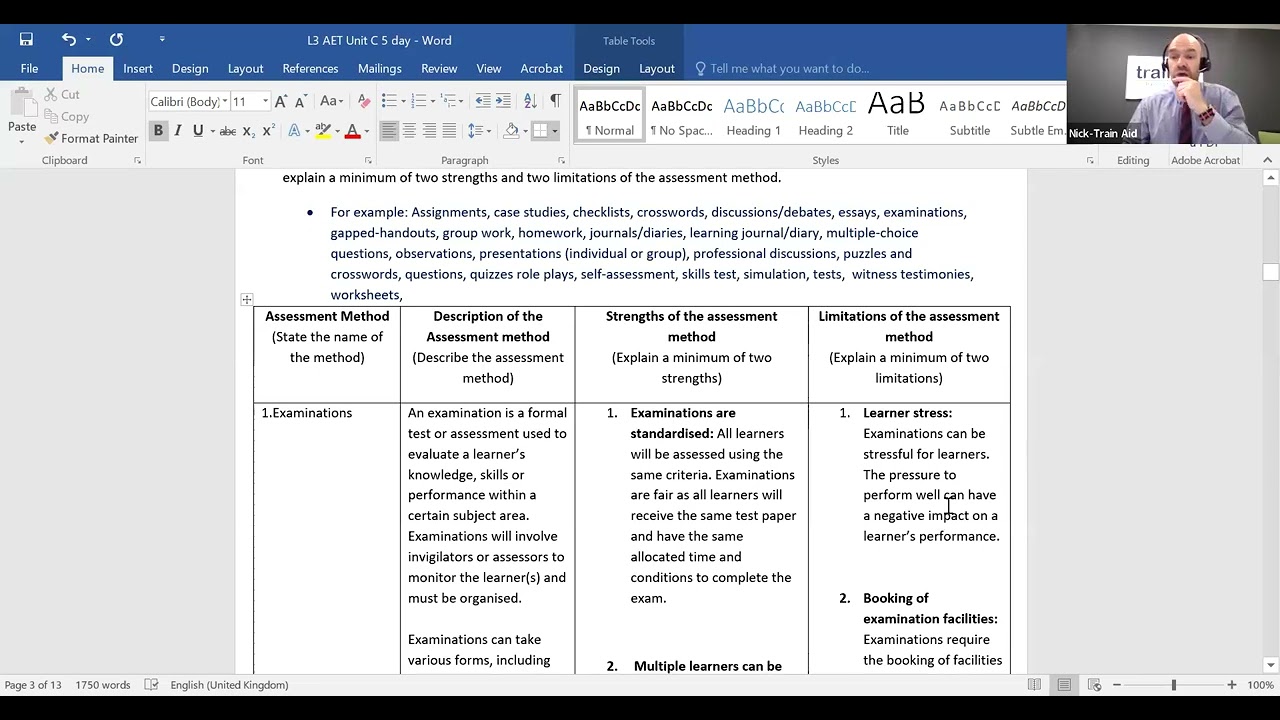Click the Undo arrow
Viewport: 1280px width, 720px height.
[x=68, y=40]
